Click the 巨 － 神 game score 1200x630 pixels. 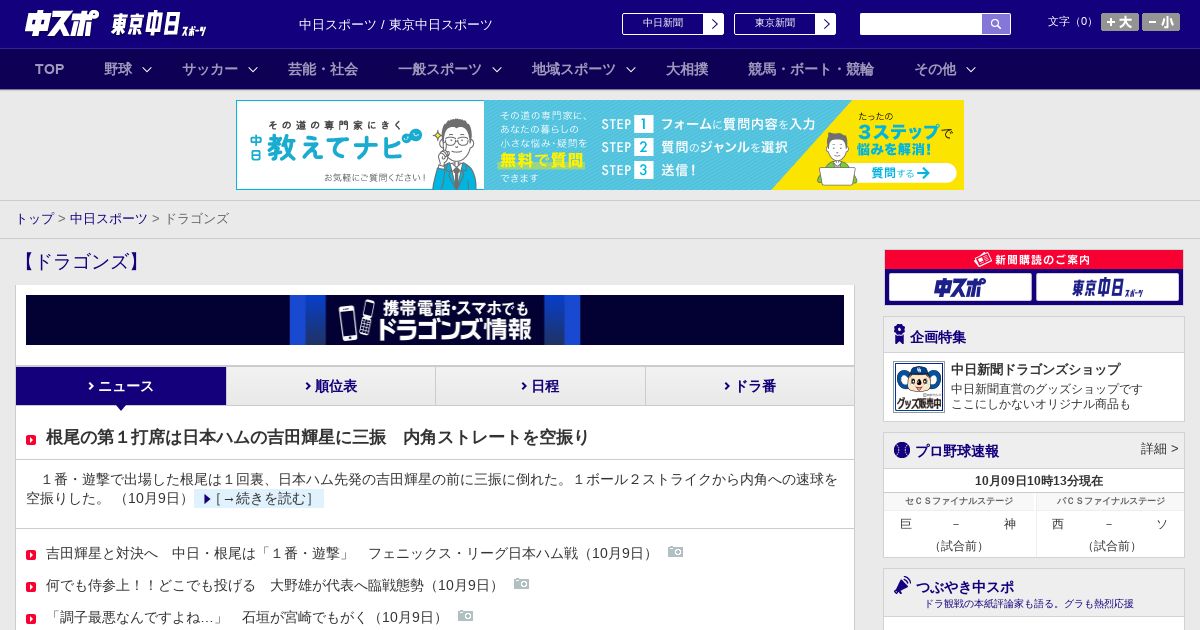tap(957, 524)
